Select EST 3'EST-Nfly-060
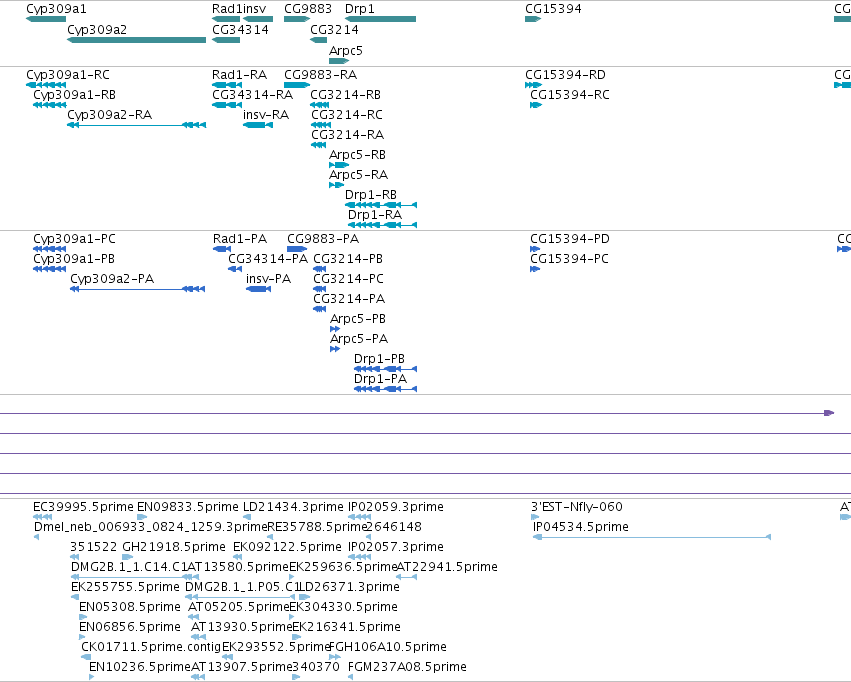Viewport: 851px width, 682px height. click(x=576, y=507)
